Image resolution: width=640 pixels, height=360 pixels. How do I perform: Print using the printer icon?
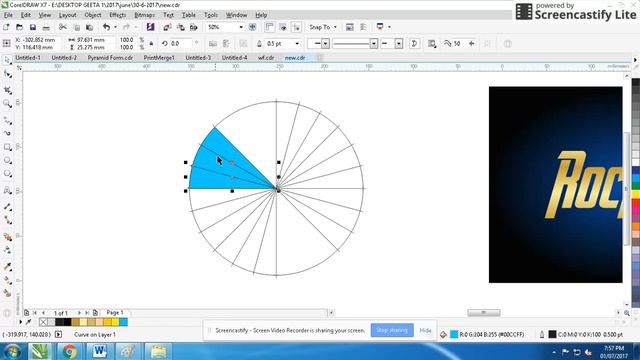pos(46,27)
